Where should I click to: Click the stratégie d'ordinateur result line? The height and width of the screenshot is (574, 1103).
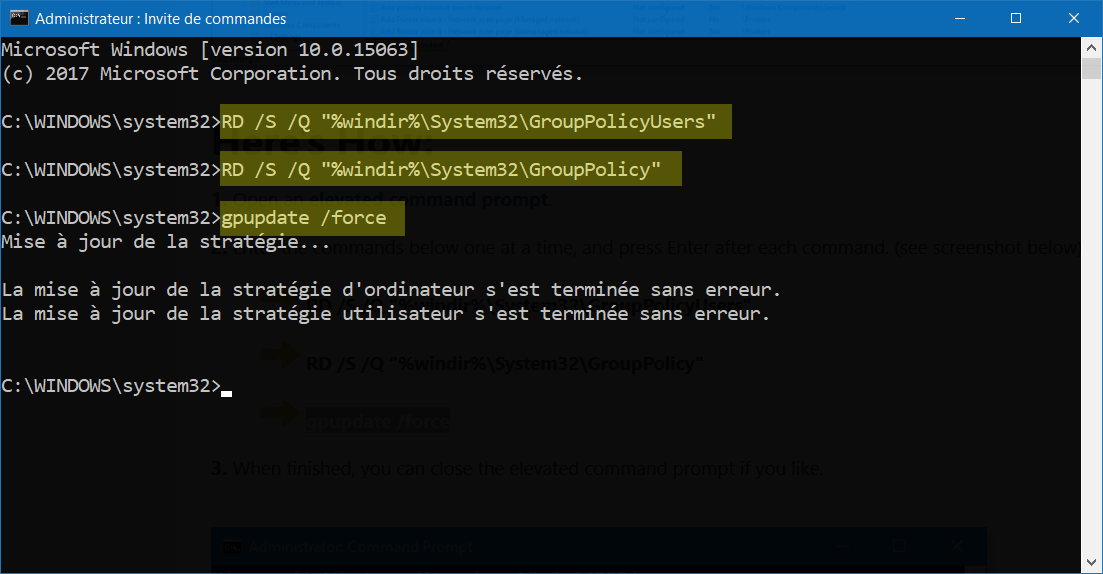(391, 290)
